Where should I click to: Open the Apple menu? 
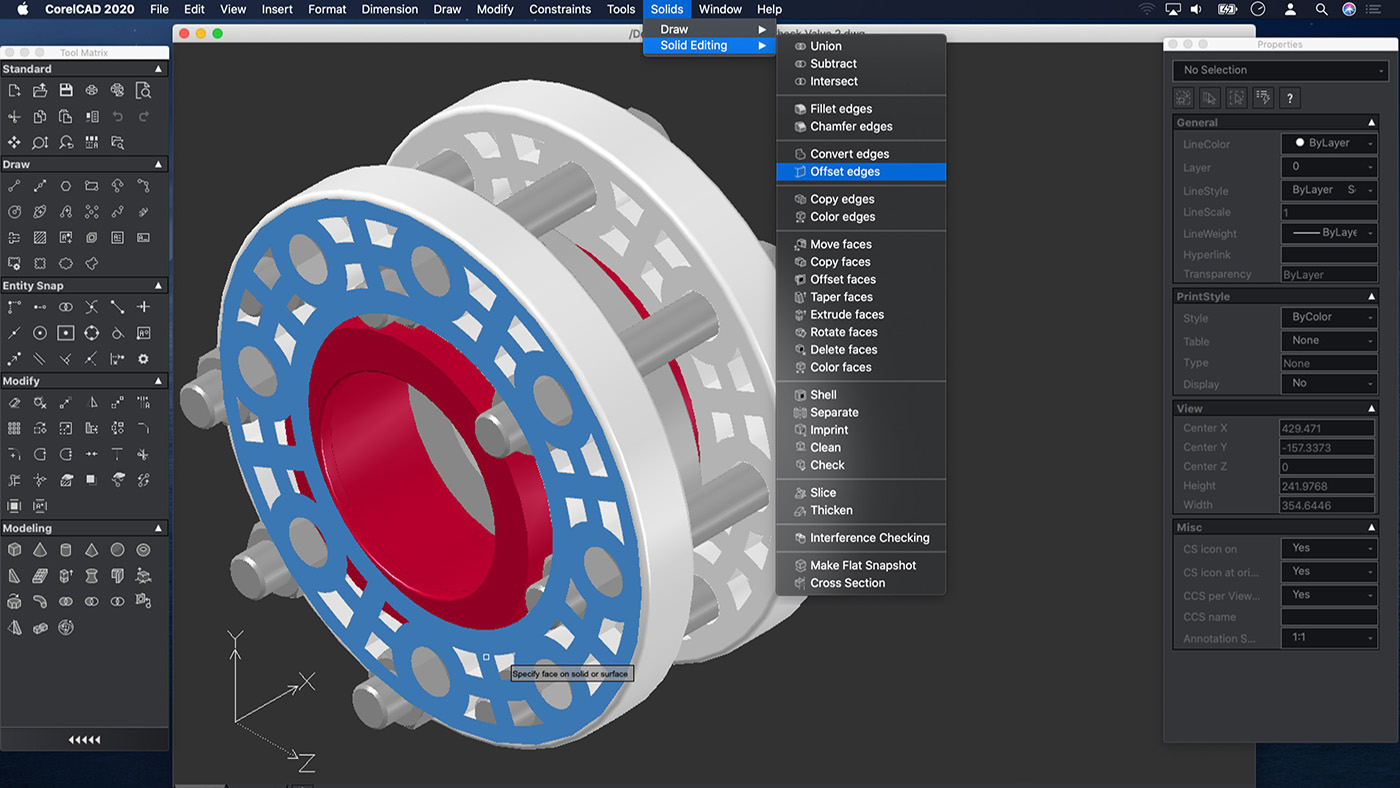click(22, 9)
